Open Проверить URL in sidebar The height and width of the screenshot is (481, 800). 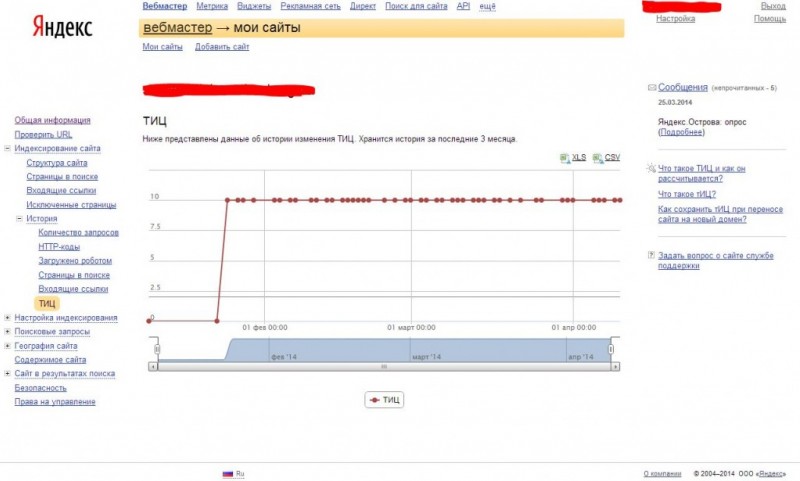(x=43, y=135)
